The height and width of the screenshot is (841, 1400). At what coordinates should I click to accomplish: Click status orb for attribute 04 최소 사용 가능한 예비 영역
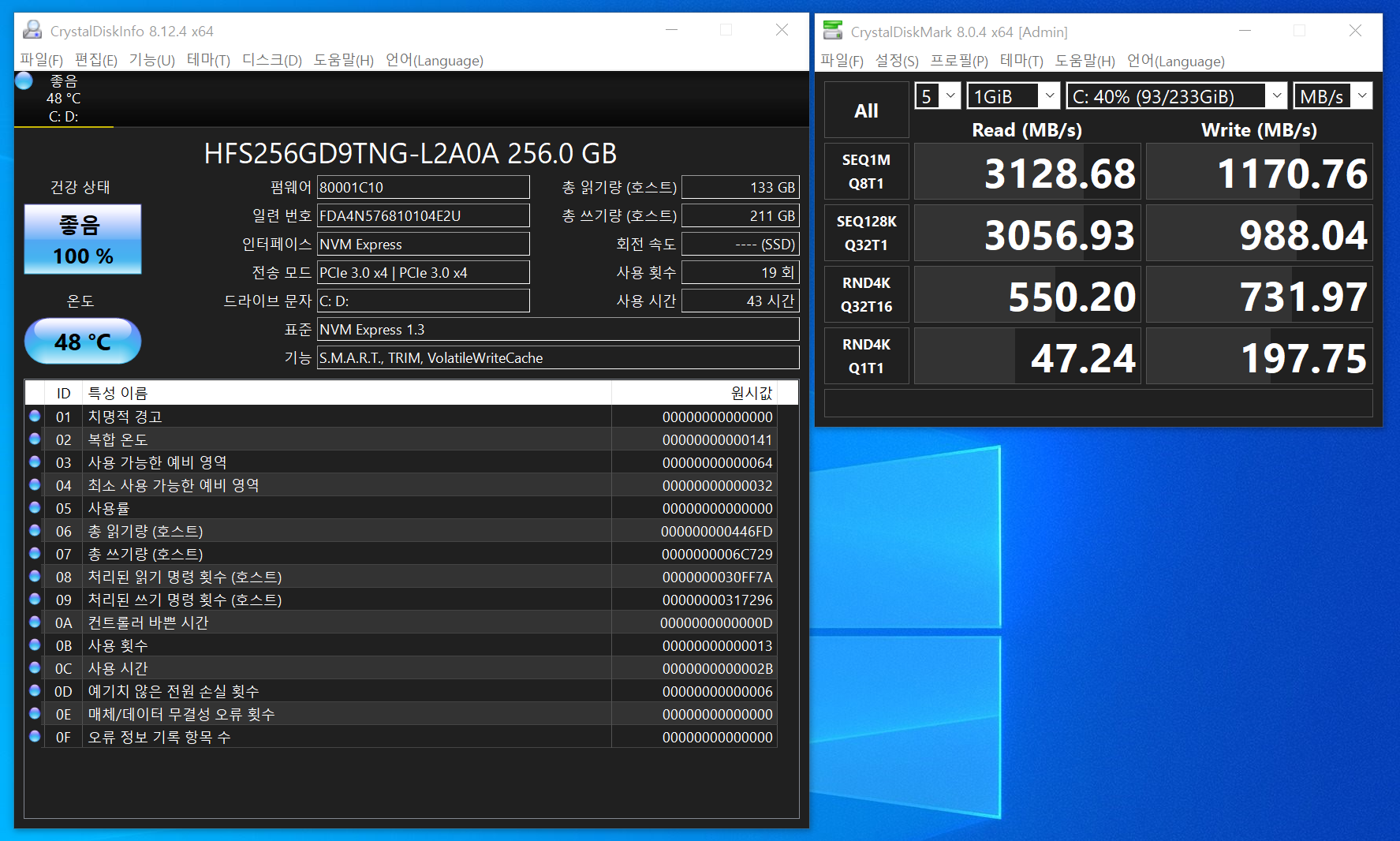35,484
